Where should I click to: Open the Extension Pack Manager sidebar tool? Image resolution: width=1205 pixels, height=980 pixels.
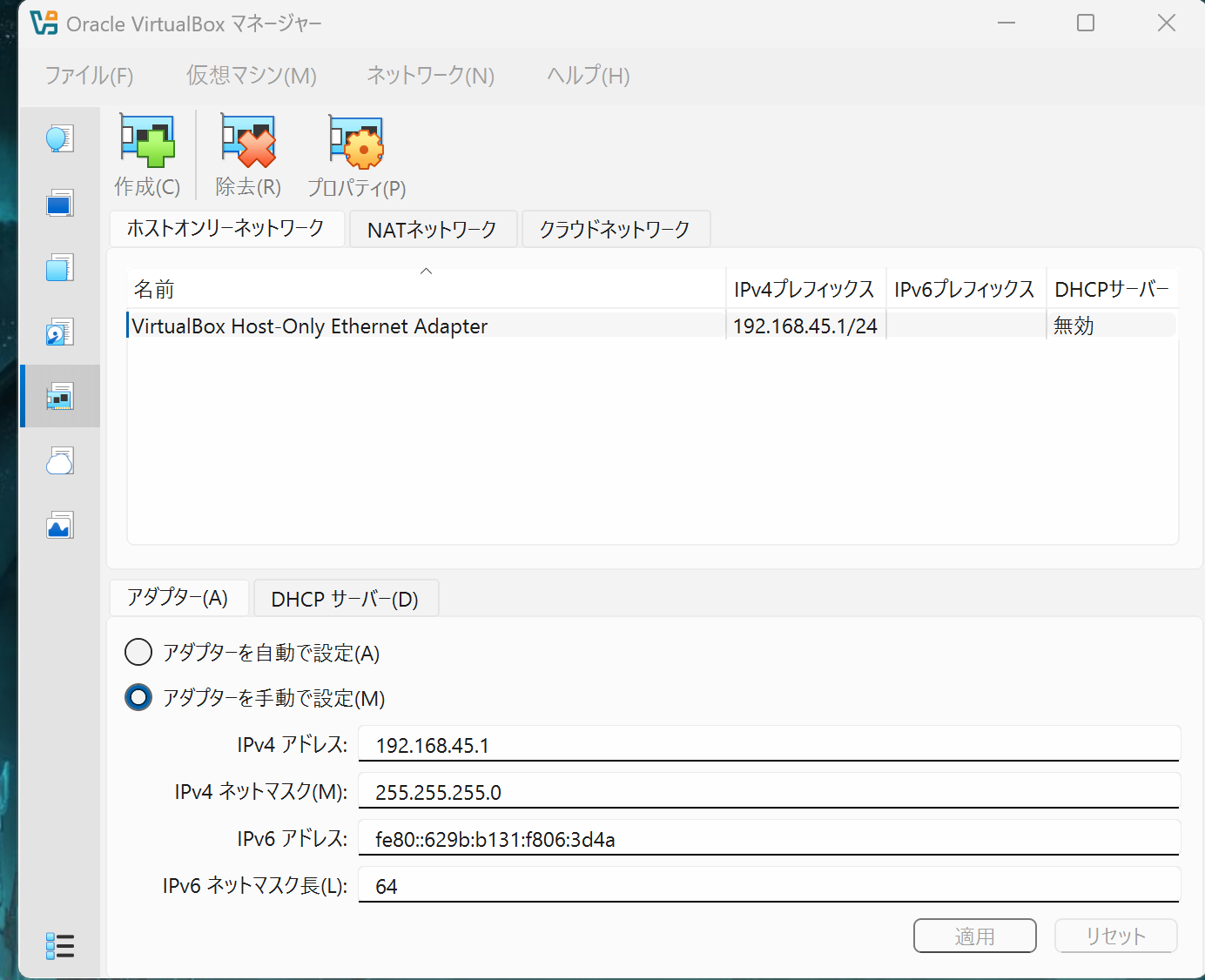pyautogui.click(x=59, y=268)
